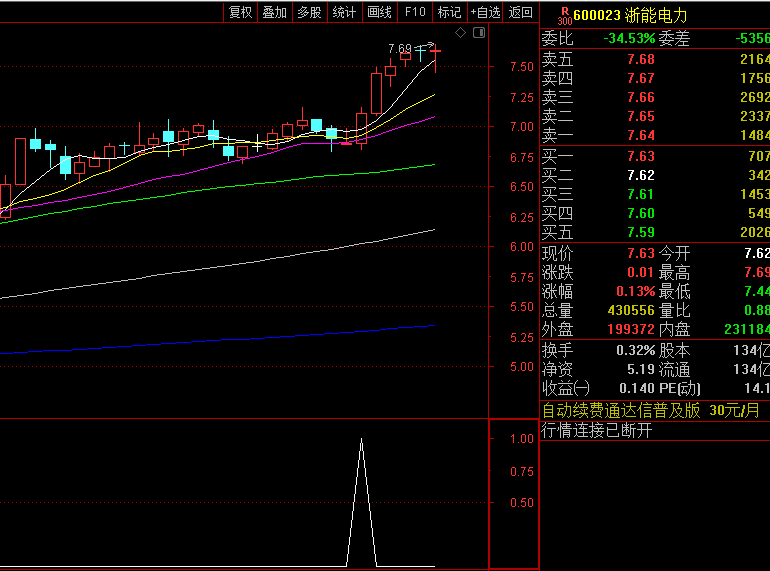This screenshot has width=770, height=571.
Task: Click the latest red cross candlestick
Action: (x=436, y=51)
